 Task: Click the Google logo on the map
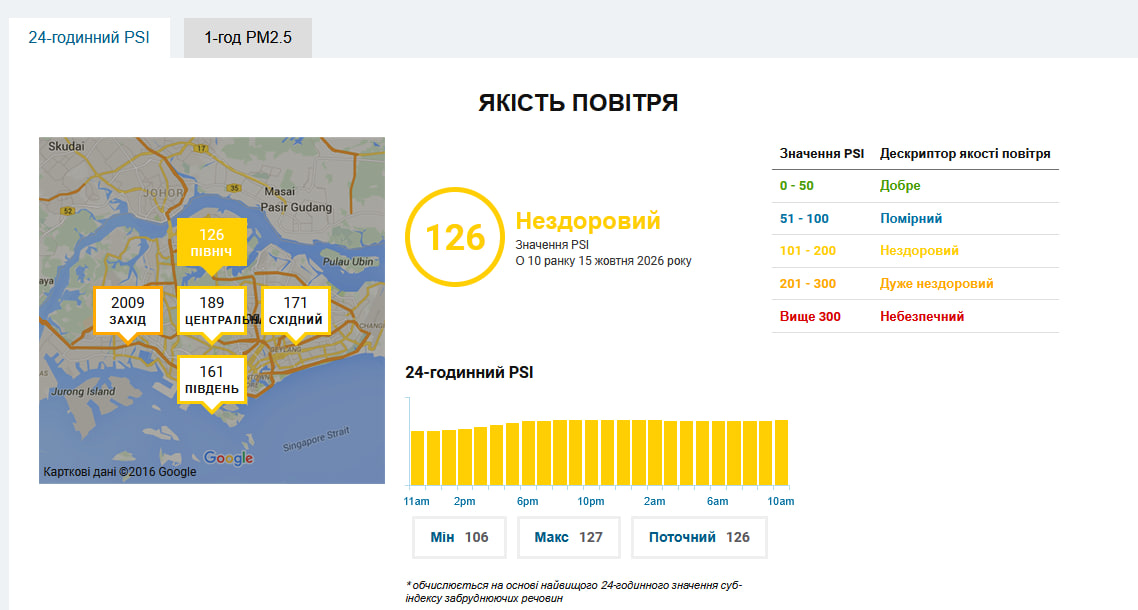click(228, 458)
